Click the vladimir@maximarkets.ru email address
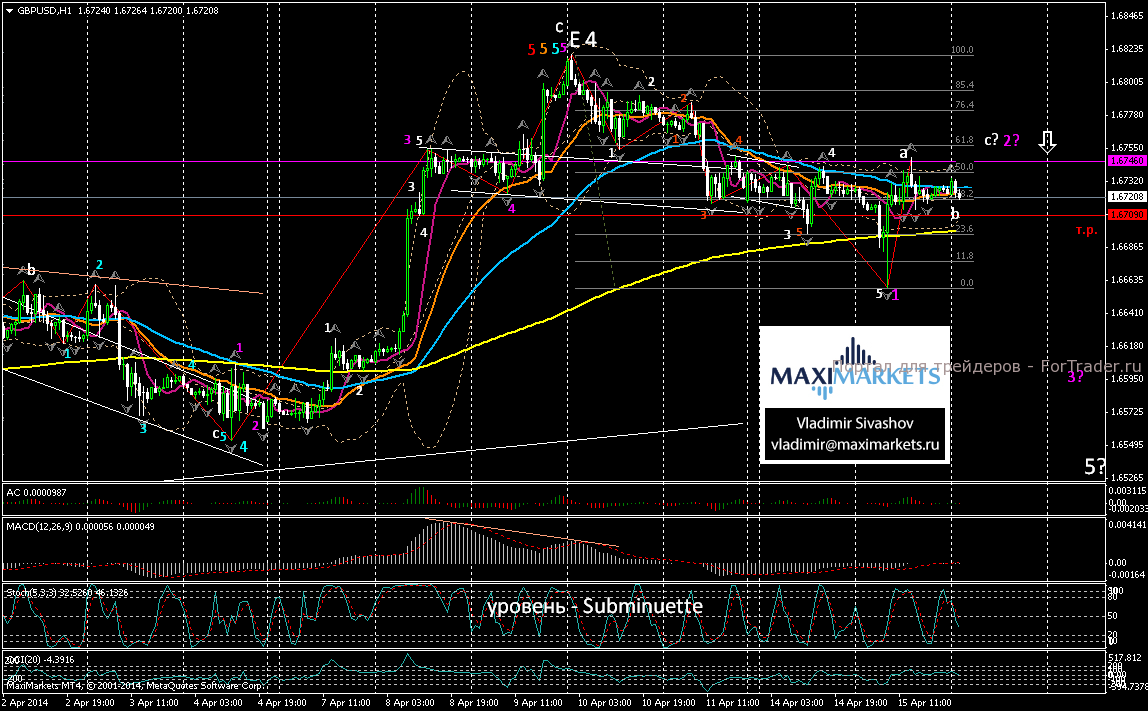The width and height of the screenshot is (1148, 711). 855,443
